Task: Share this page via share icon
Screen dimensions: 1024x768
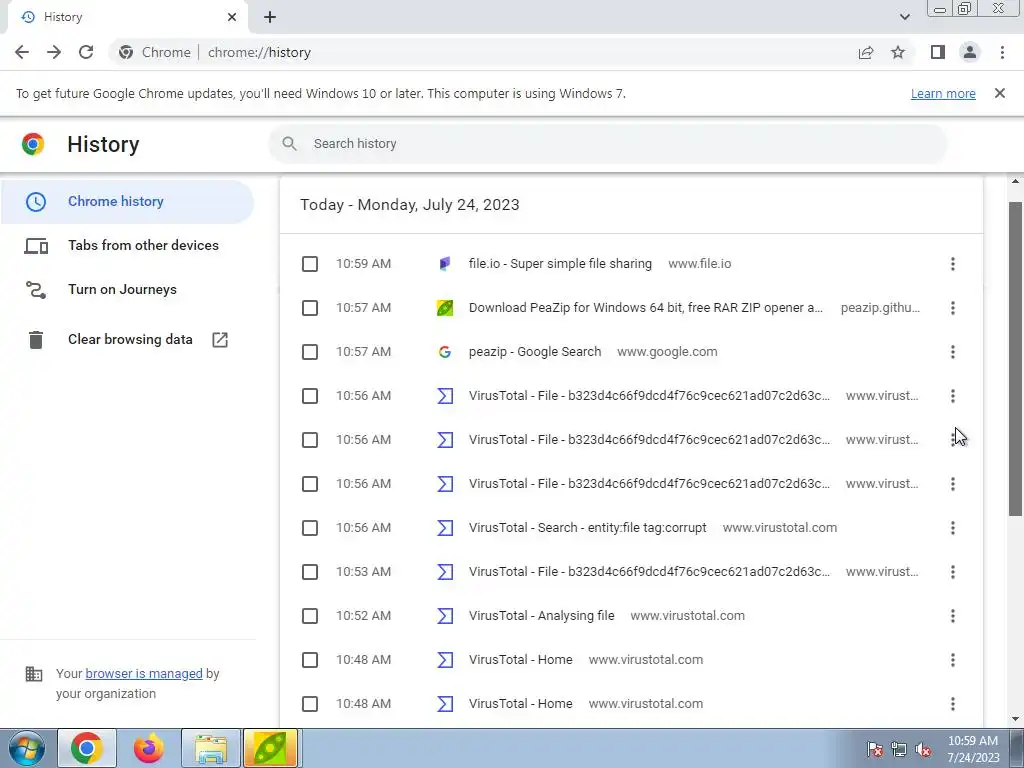Action: (x=866, y=52)
